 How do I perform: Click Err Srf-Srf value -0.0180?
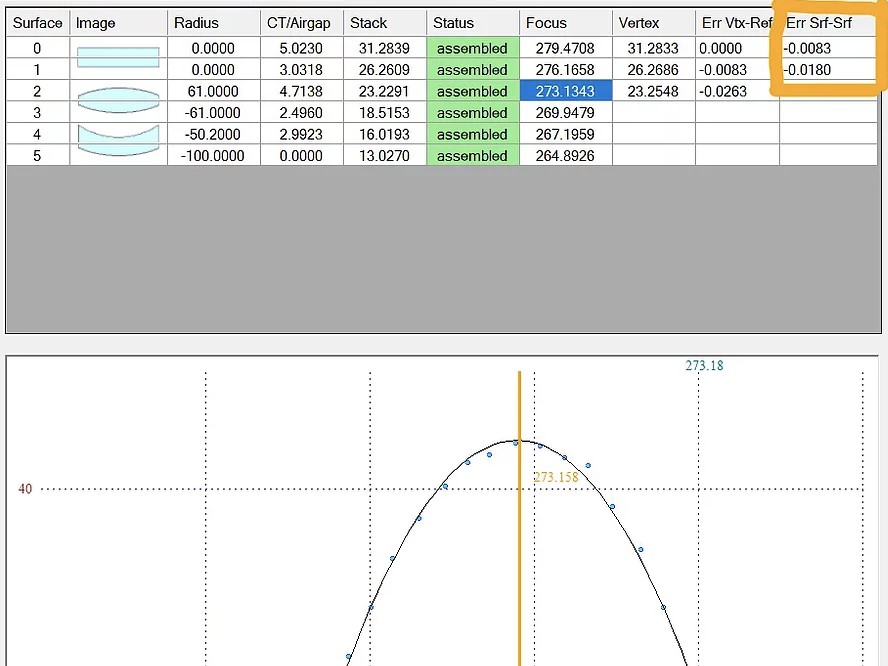pos(828,70)
